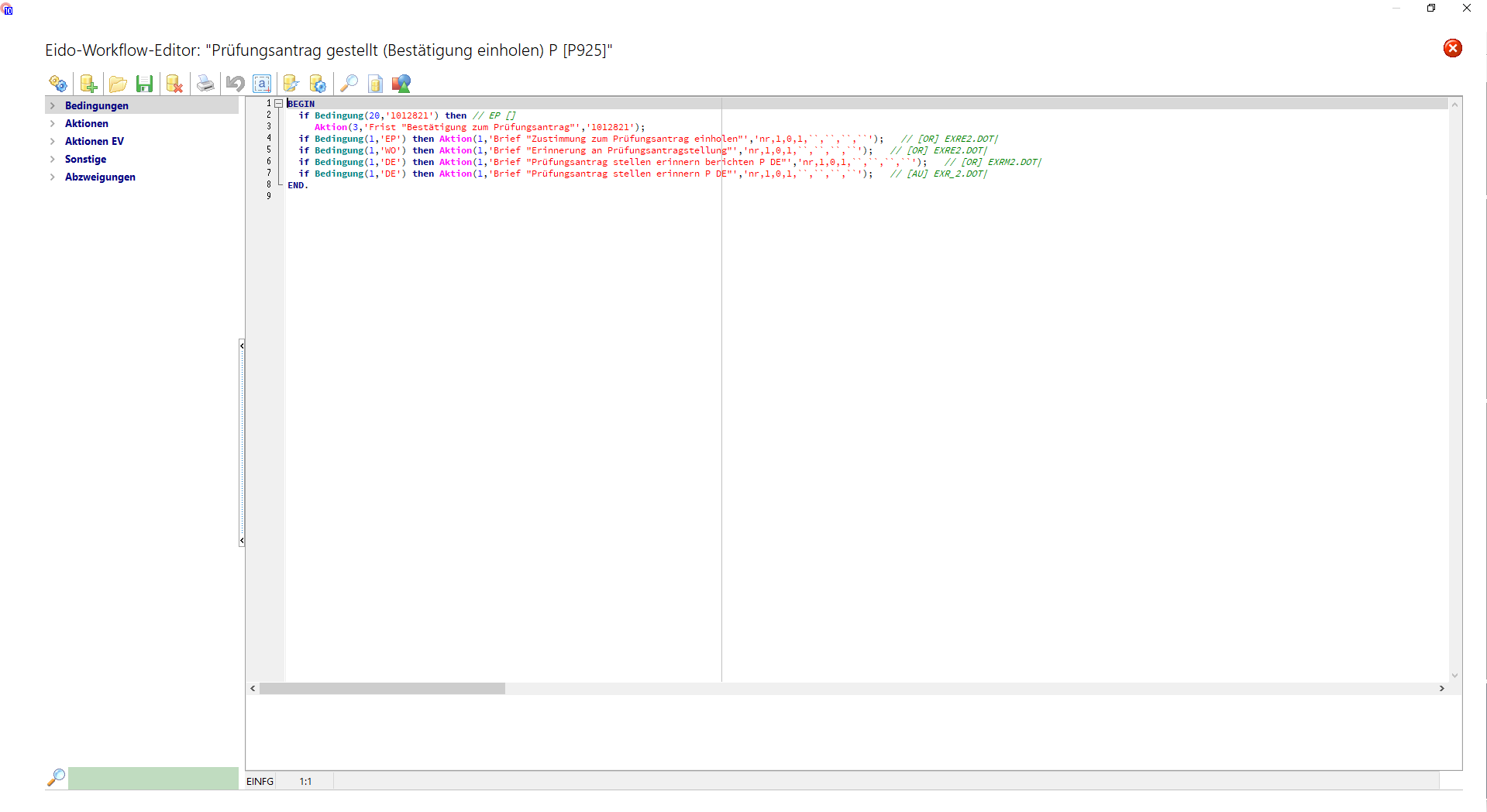Click the database with lightning bolt icon
This screenshot has width=1487, height=812.
(291, 84)
